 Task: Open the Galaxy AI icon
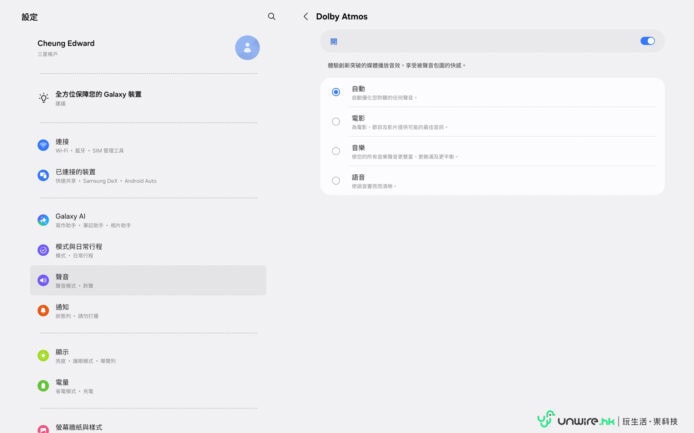(43, 220)
